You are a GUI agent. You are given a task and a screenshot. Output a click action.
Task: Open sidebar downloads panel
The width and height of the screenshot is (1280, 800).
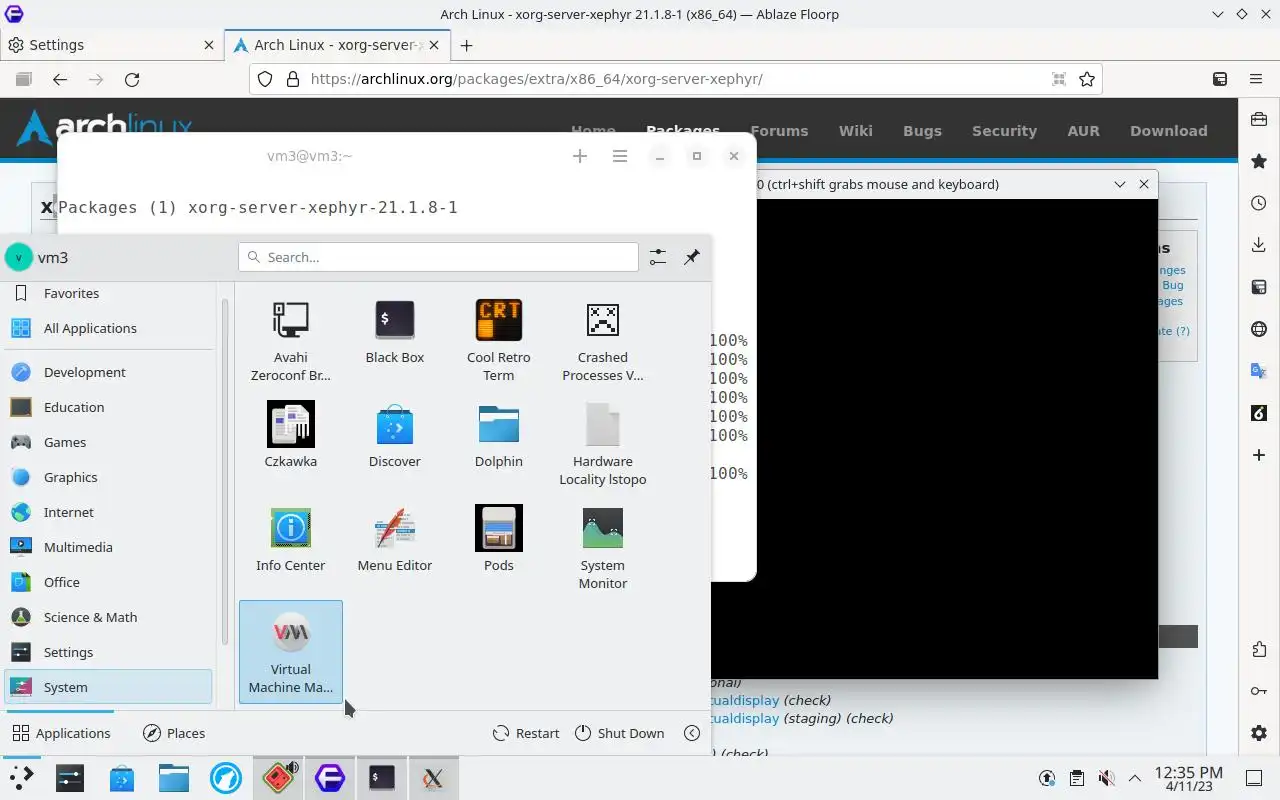1259,245
